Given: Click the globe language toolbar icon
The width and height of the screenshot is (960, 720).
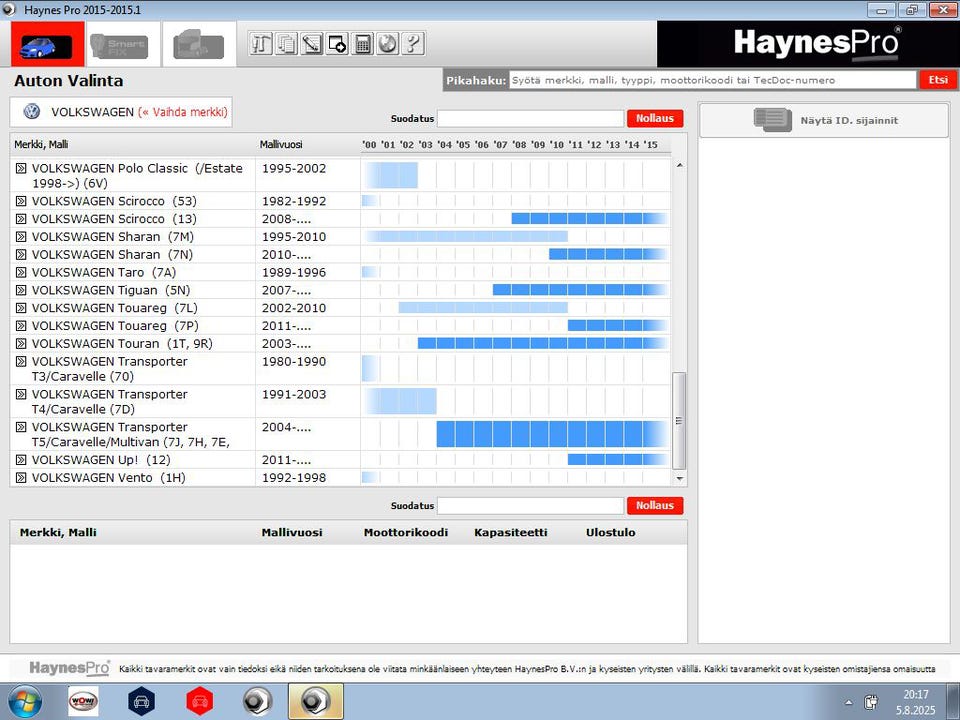Looking at the screenshot, I should click(388, 44).
